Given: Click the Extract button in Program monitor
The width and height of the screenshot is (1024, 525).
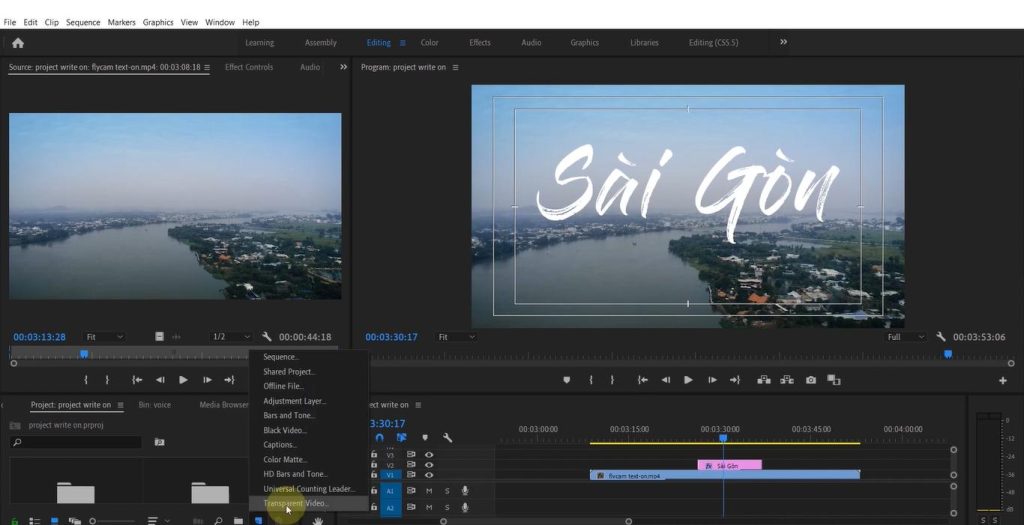Looking at the screenshot, I should pos(787,380).
